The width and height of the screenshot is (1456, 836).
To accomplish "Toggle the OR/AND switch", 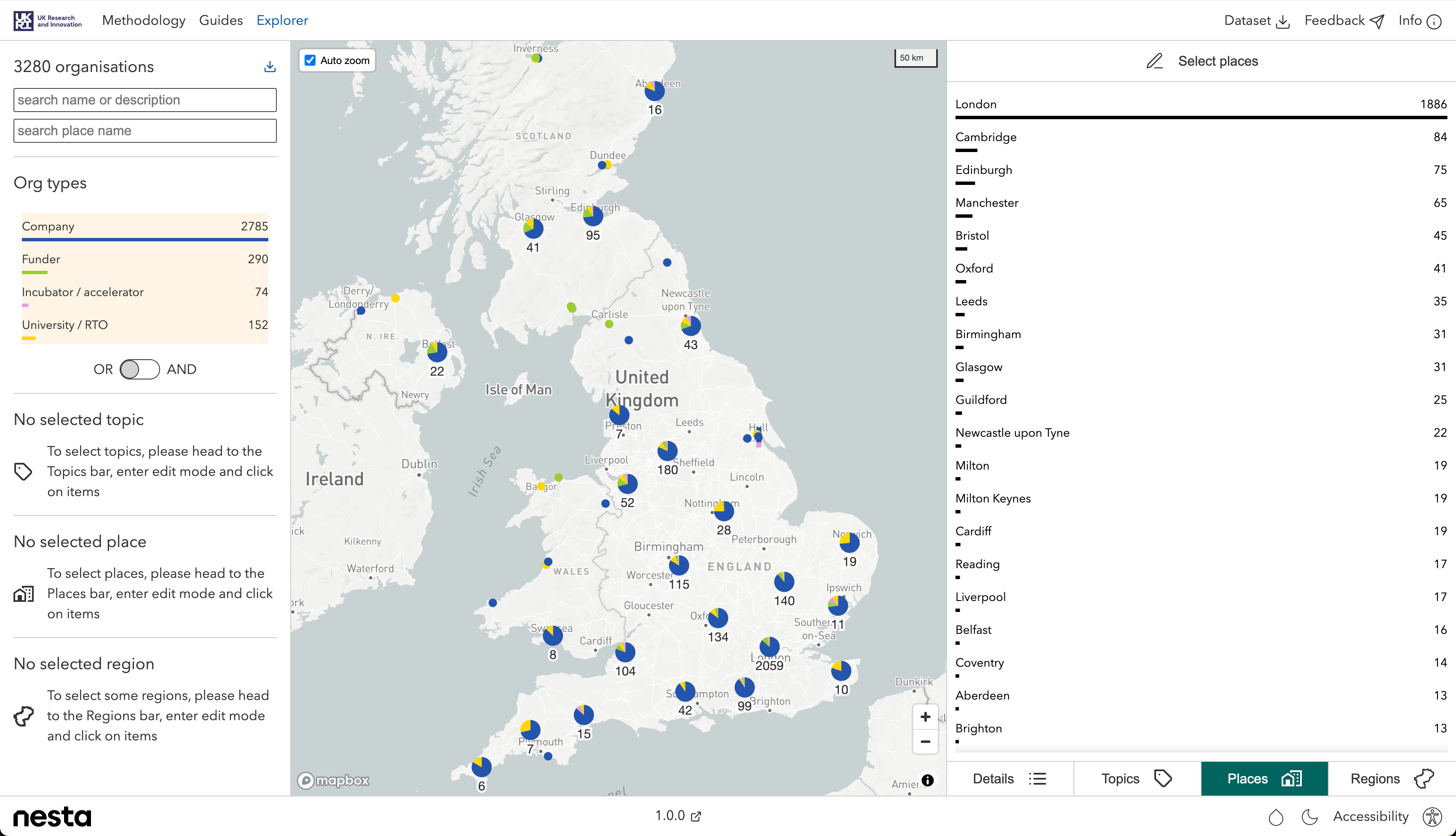I will [139, 369].
